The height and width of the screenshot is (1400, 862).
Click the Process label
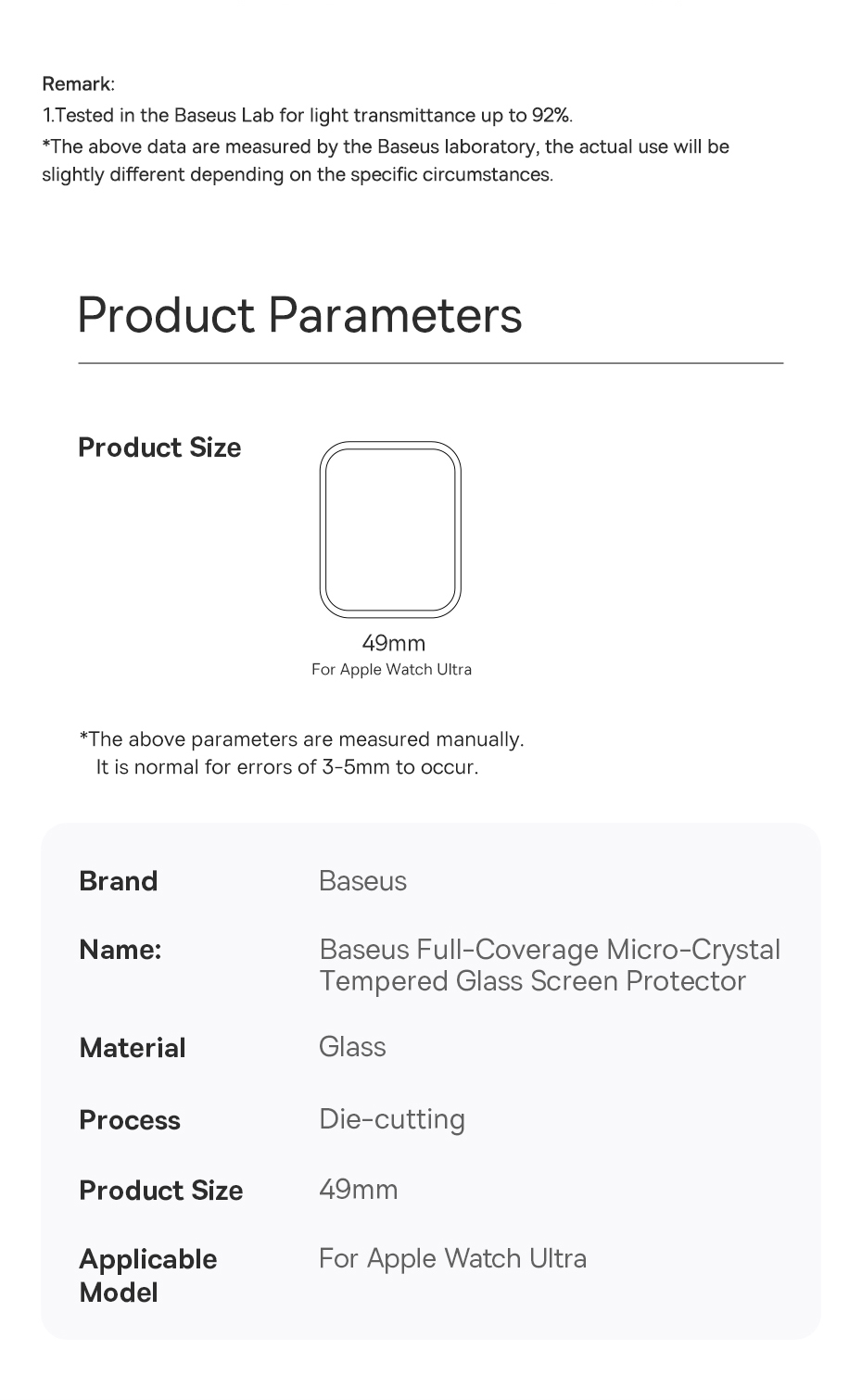(130, 1120)
